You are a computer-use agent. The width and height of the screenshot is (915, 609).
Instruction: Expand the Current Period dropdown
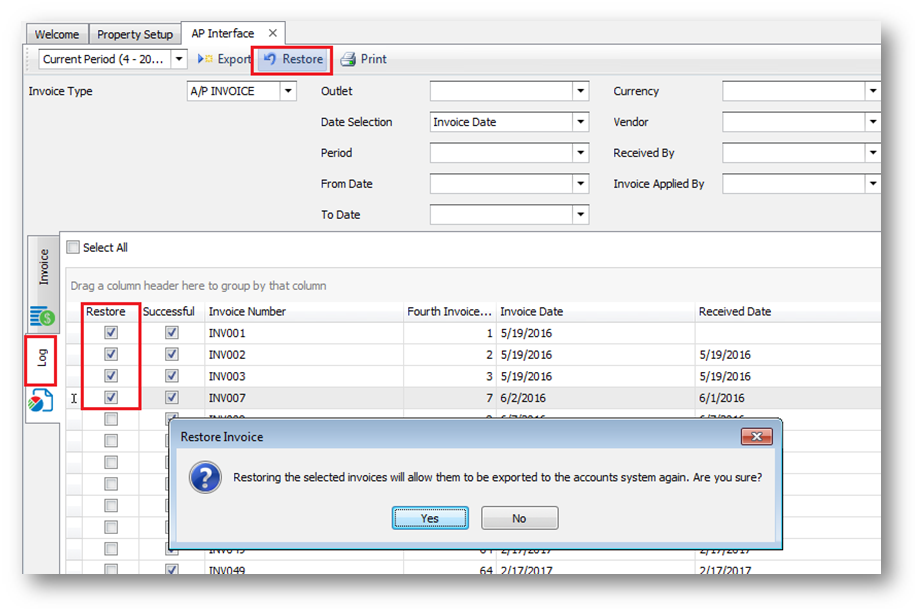pos(179,60)
